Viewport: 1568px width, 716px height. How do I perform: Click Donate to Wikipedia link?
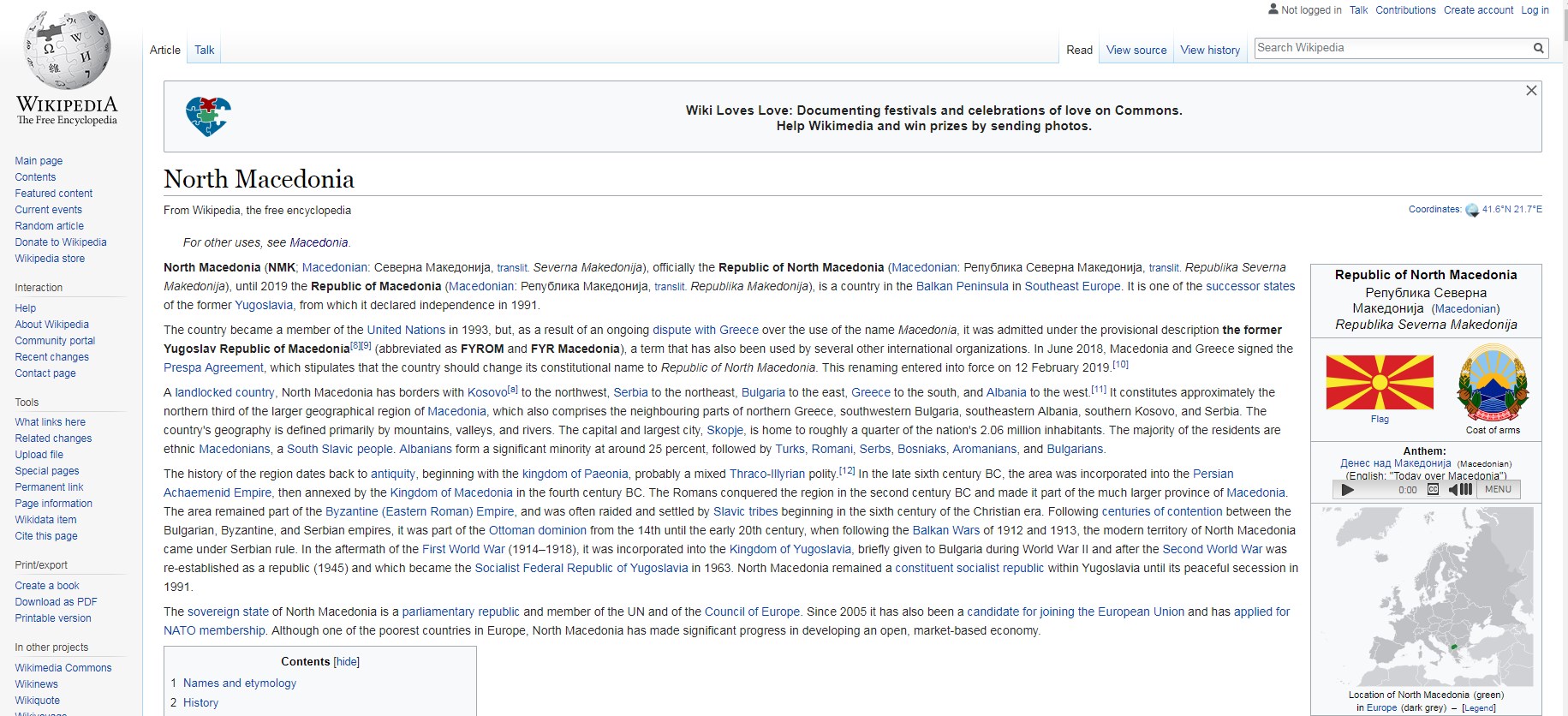[61, 242]
